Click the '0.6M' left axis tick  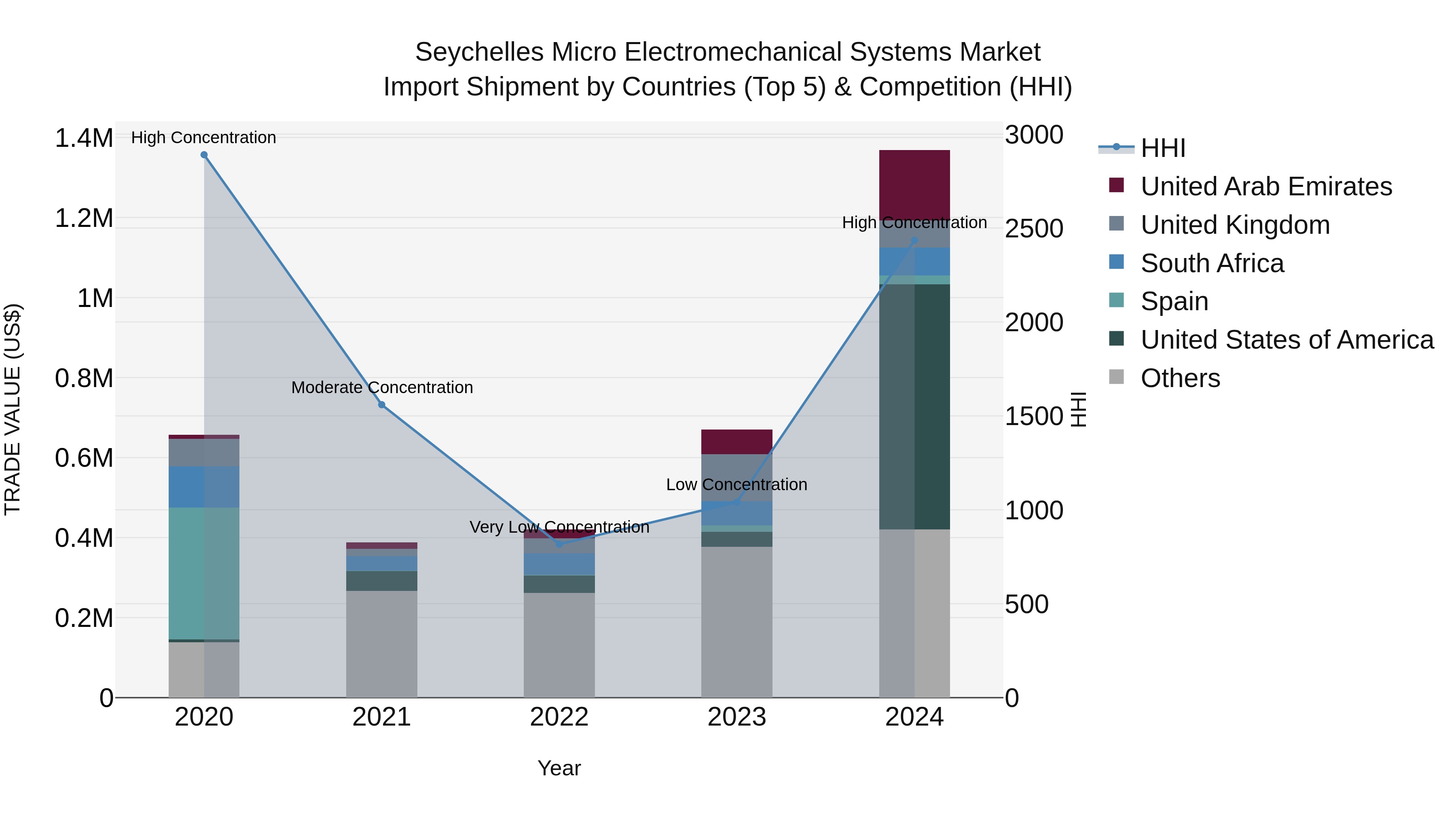84,458
